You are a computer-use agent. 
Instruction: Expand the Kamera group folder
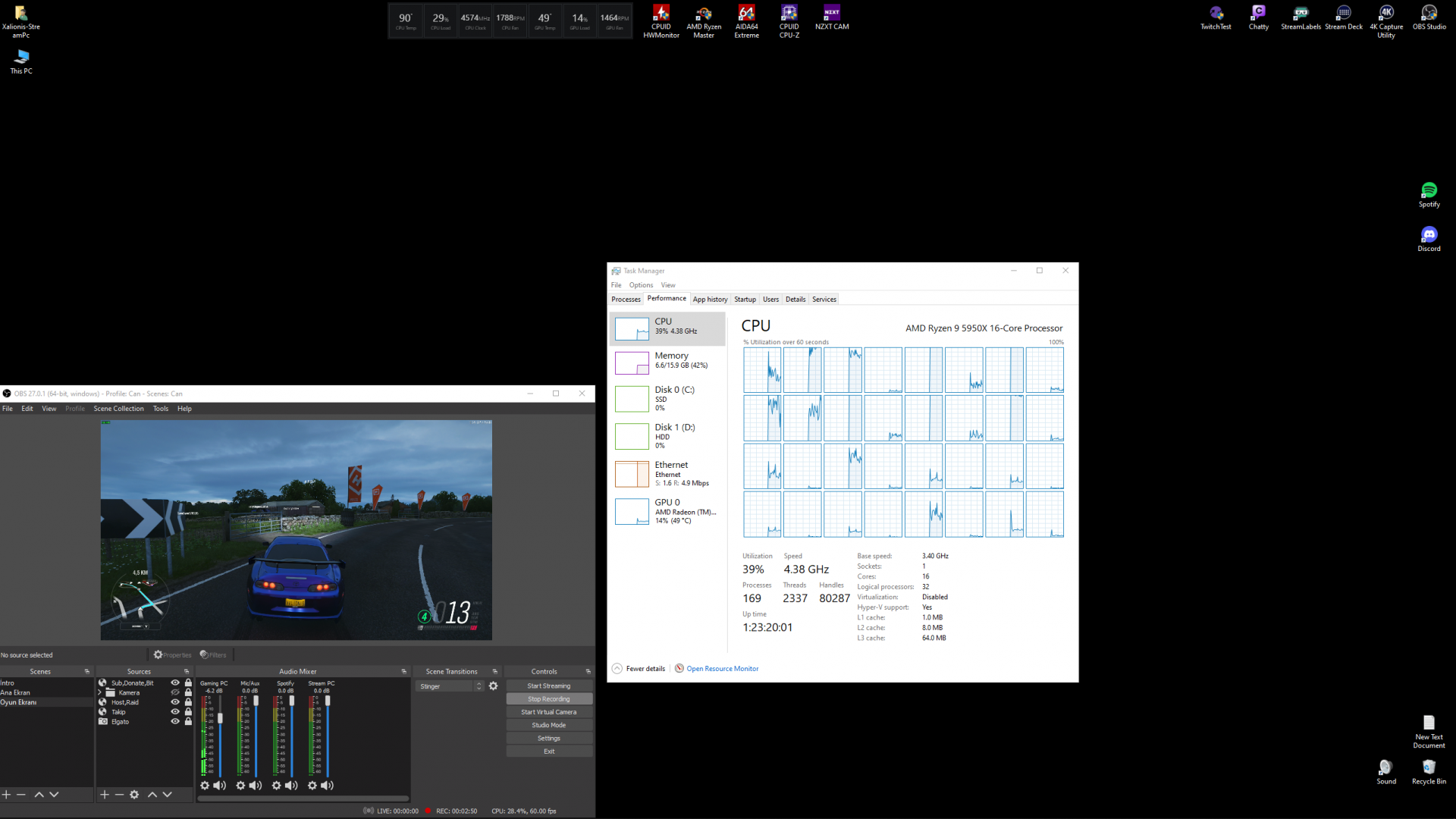point(99,692)
